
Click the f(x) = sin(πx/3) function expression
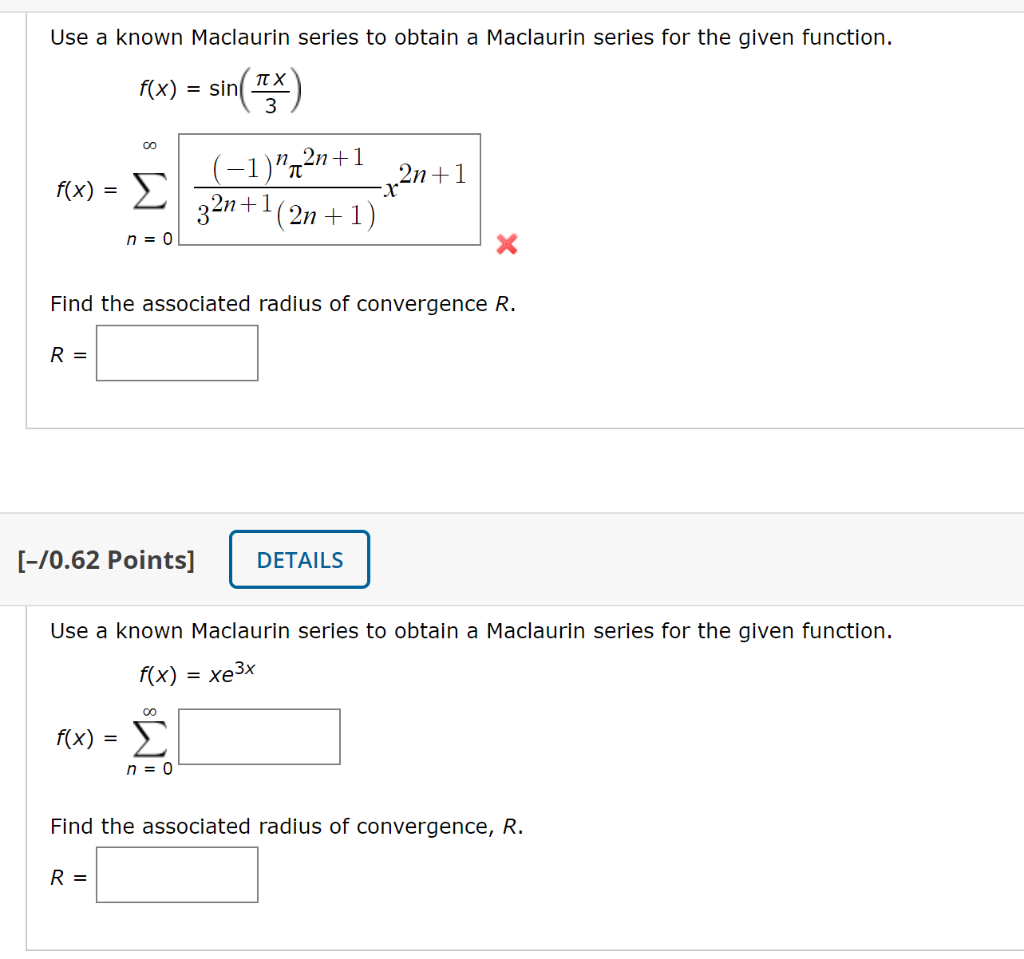(x=219, y=90)
